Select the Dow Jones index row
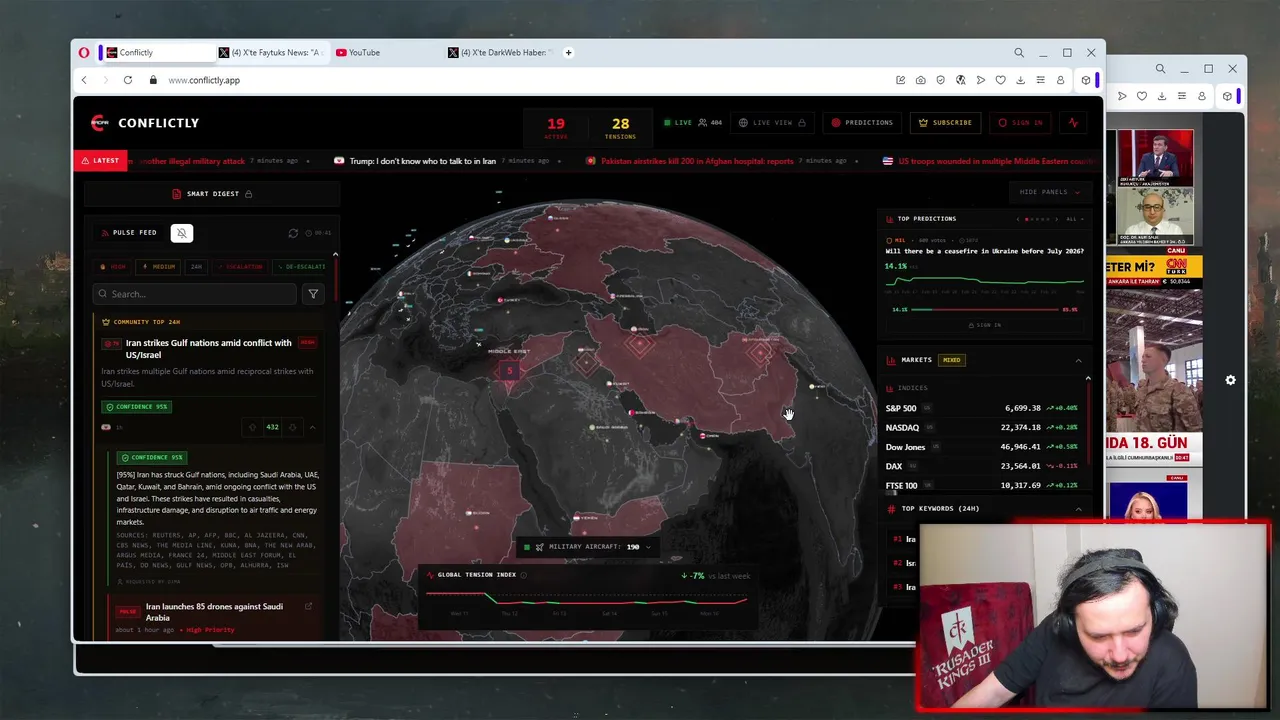Screen dimensions: 1280x720 coord(982,447)
